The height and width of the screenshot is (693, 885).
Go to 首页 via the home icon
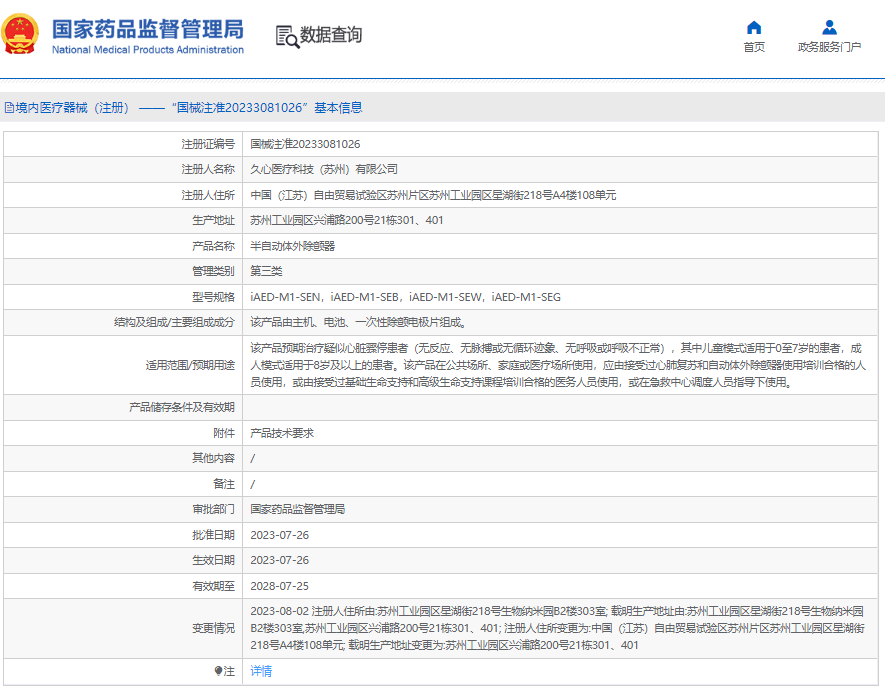(x=754, y=27)
